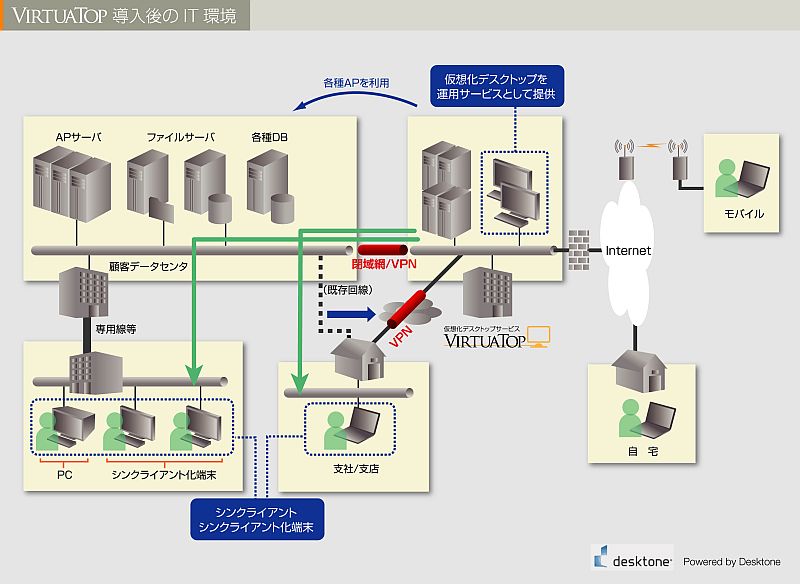The width and height of the screenshot is (800, 584).
Task: Click the 'ファイルサーバ' label
Action: point(181,137)
